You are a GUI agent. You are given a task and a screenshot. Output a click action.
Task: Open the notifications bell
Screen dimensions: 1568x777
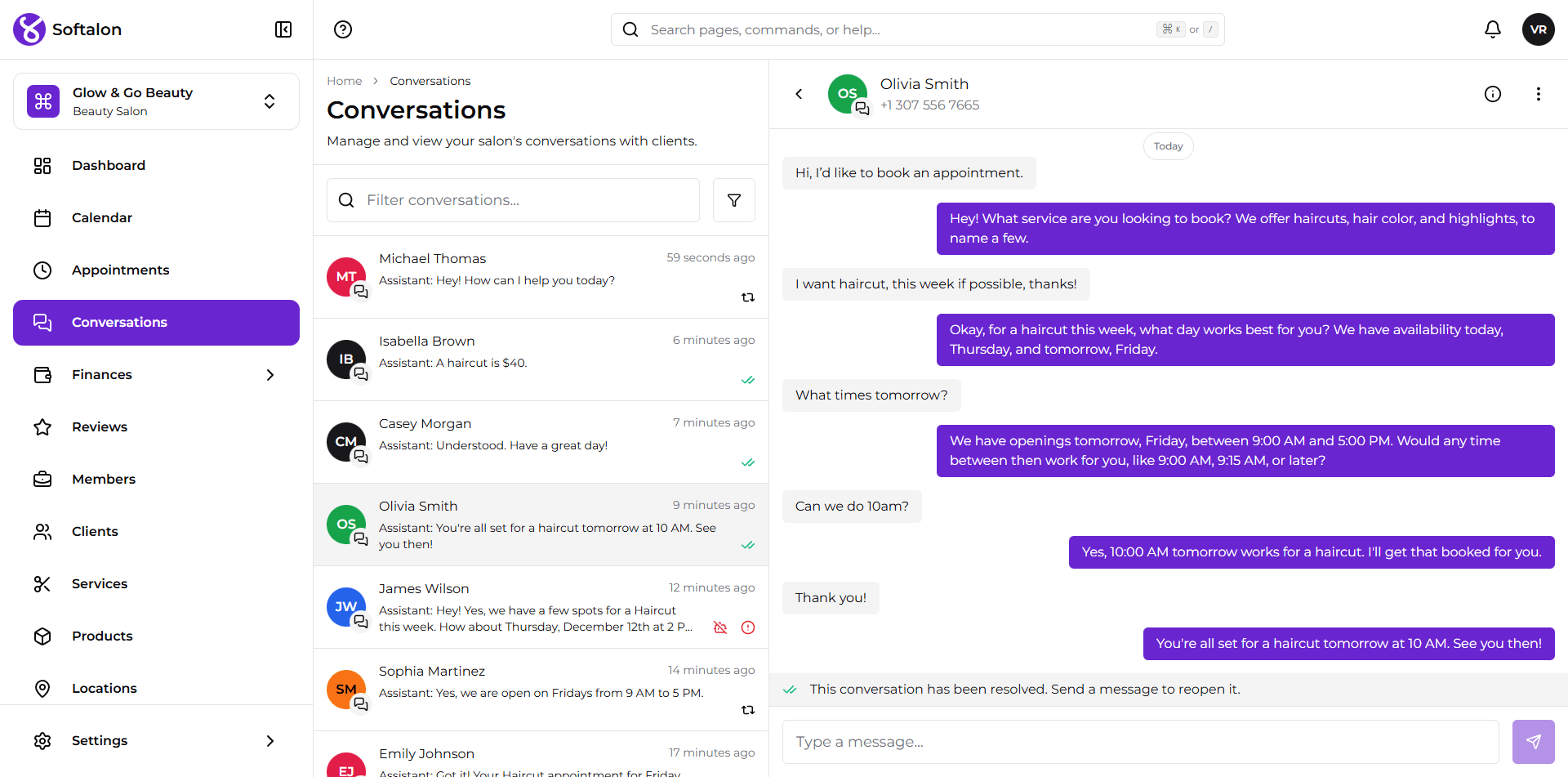[1493, 29]
